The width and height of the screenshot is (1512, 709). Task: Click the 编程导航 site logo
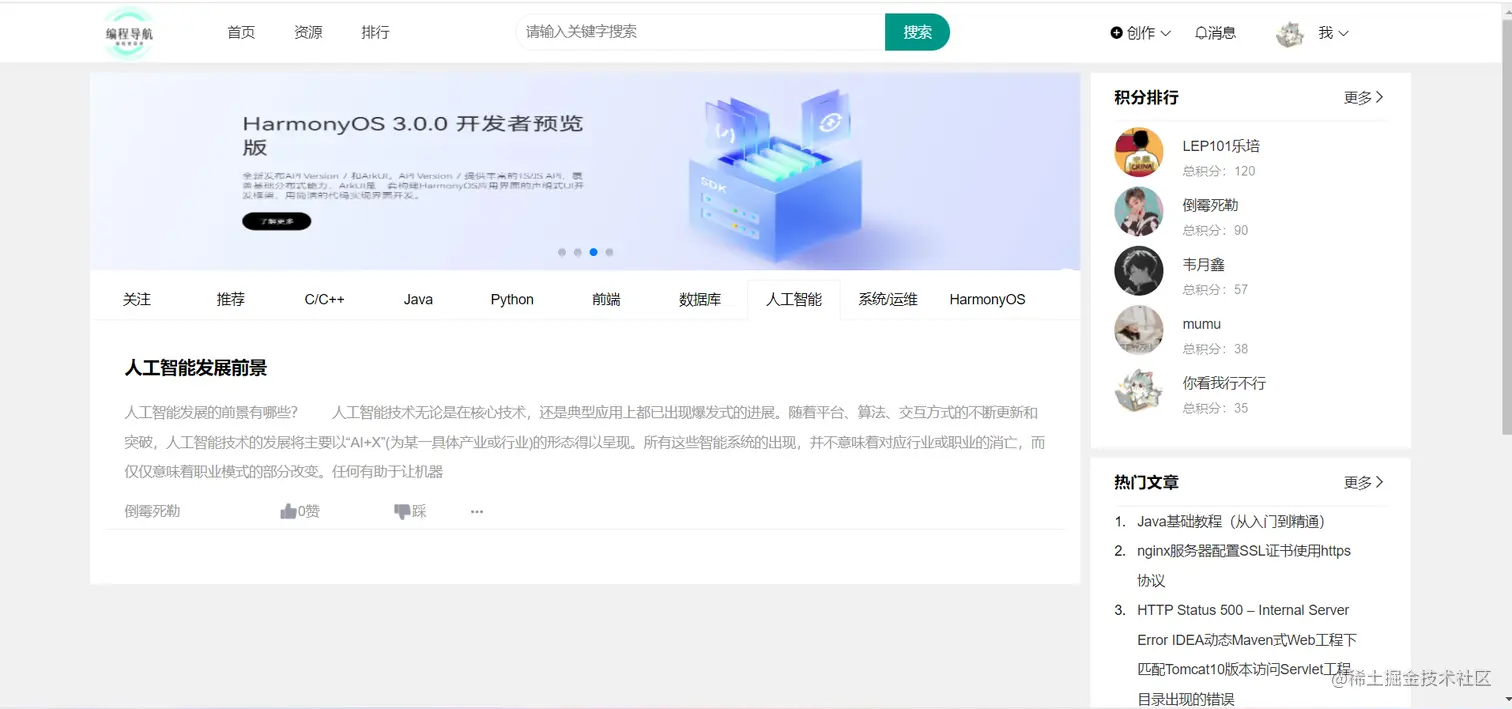tap(130, 33)
